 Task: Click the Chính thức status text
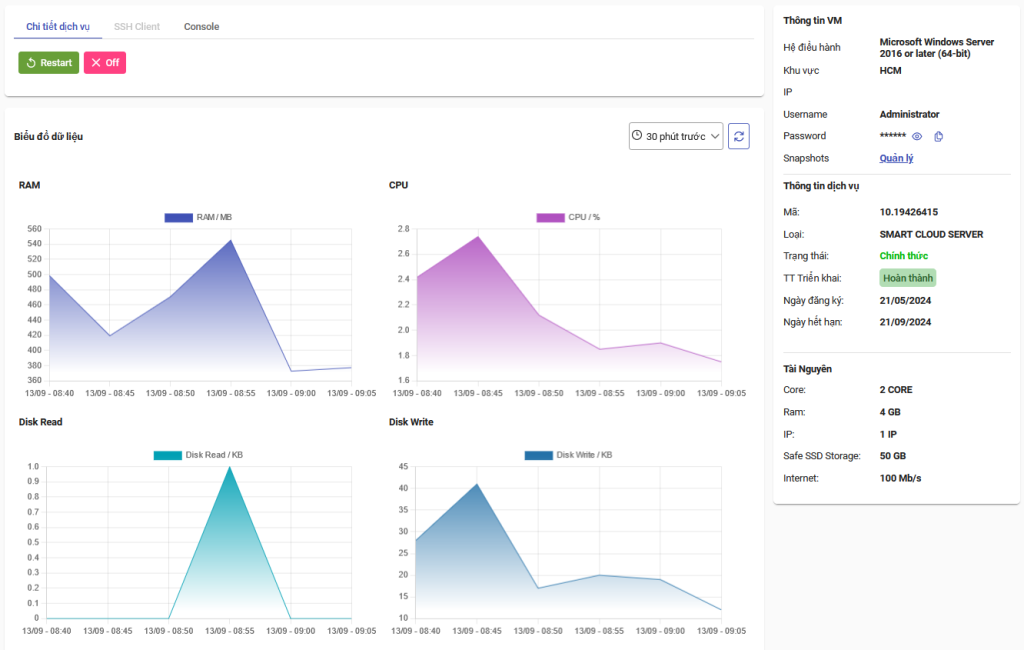[903, 256]
